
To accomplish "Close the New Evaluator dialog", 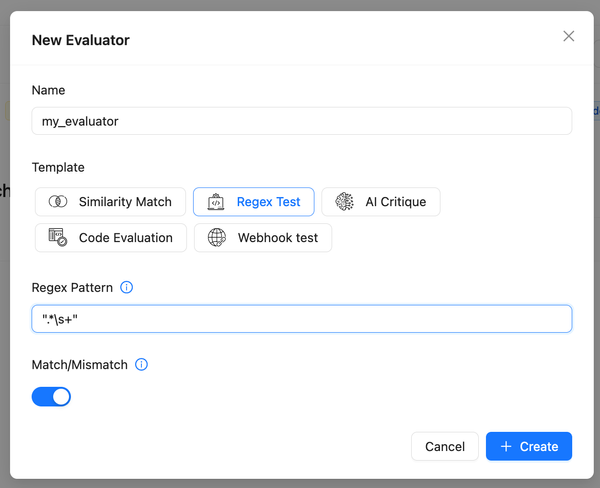I will pos(569,36).
